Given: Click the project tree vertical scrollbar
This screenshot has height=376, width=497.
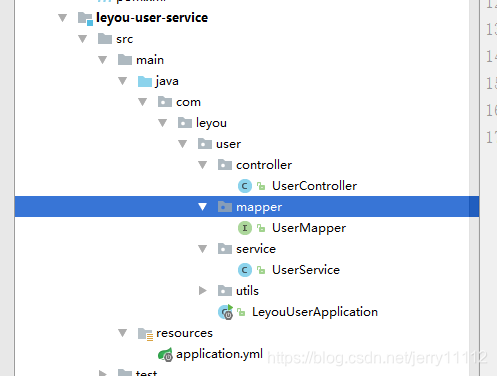Looking at the screenshot, I should point(474,187).
